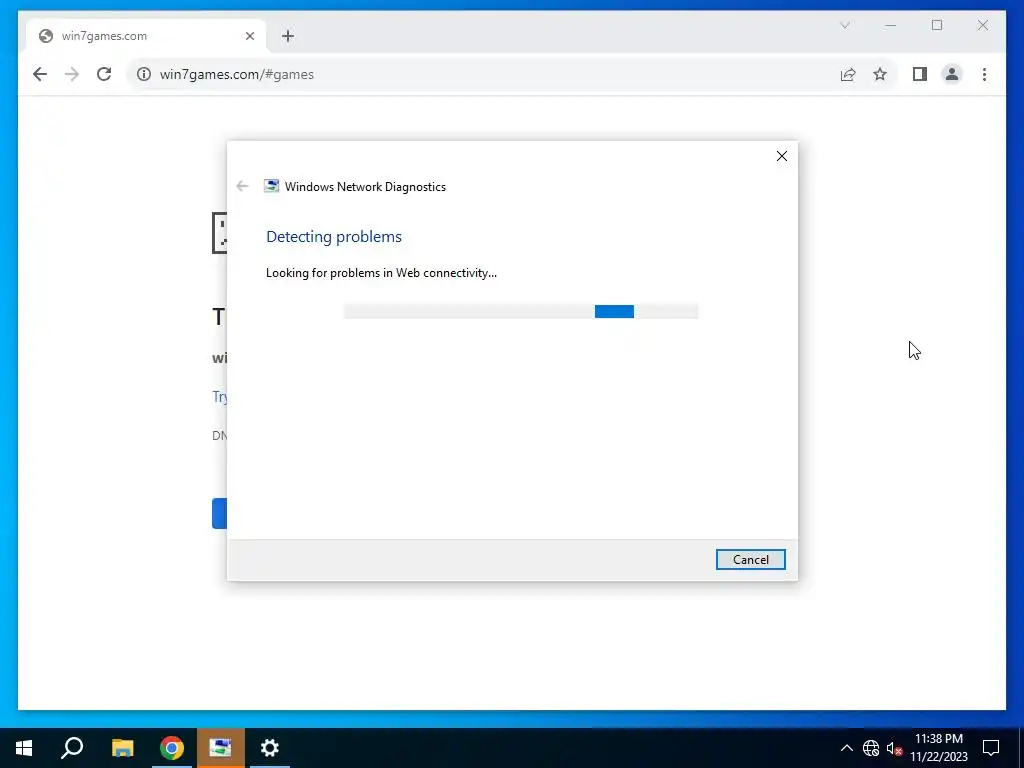Close the win7games.com tab

point(249,36)
